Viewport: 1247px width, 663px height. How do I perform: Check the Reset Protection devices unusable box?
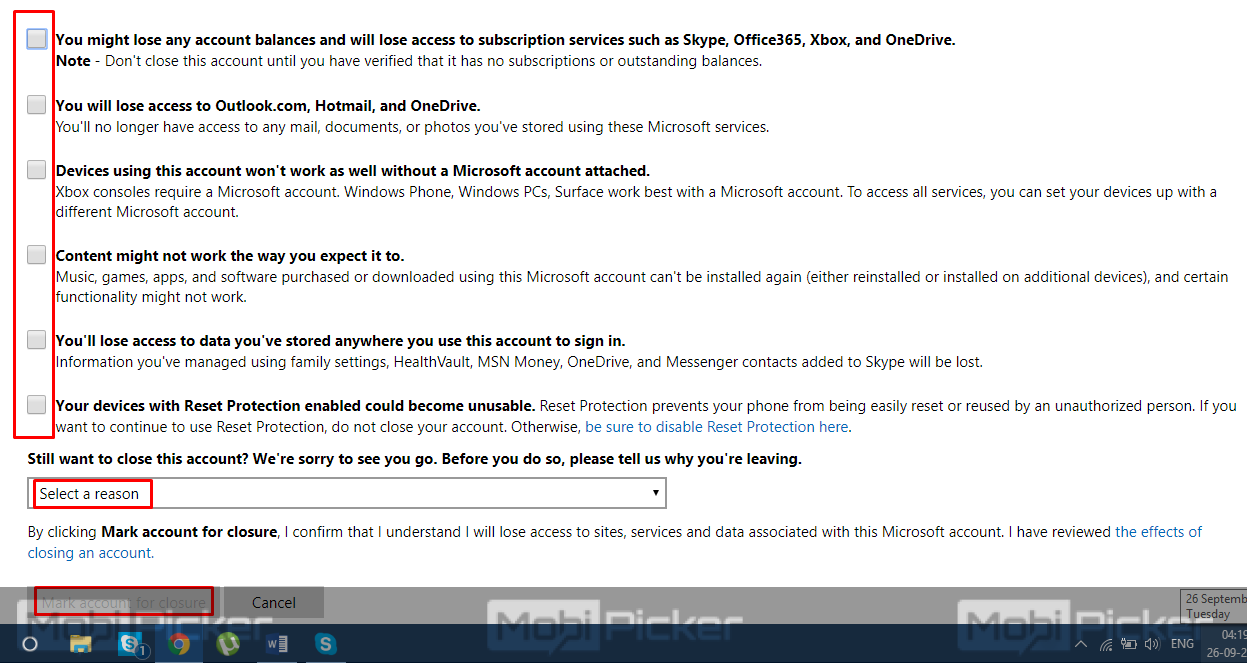coord(37,404)
